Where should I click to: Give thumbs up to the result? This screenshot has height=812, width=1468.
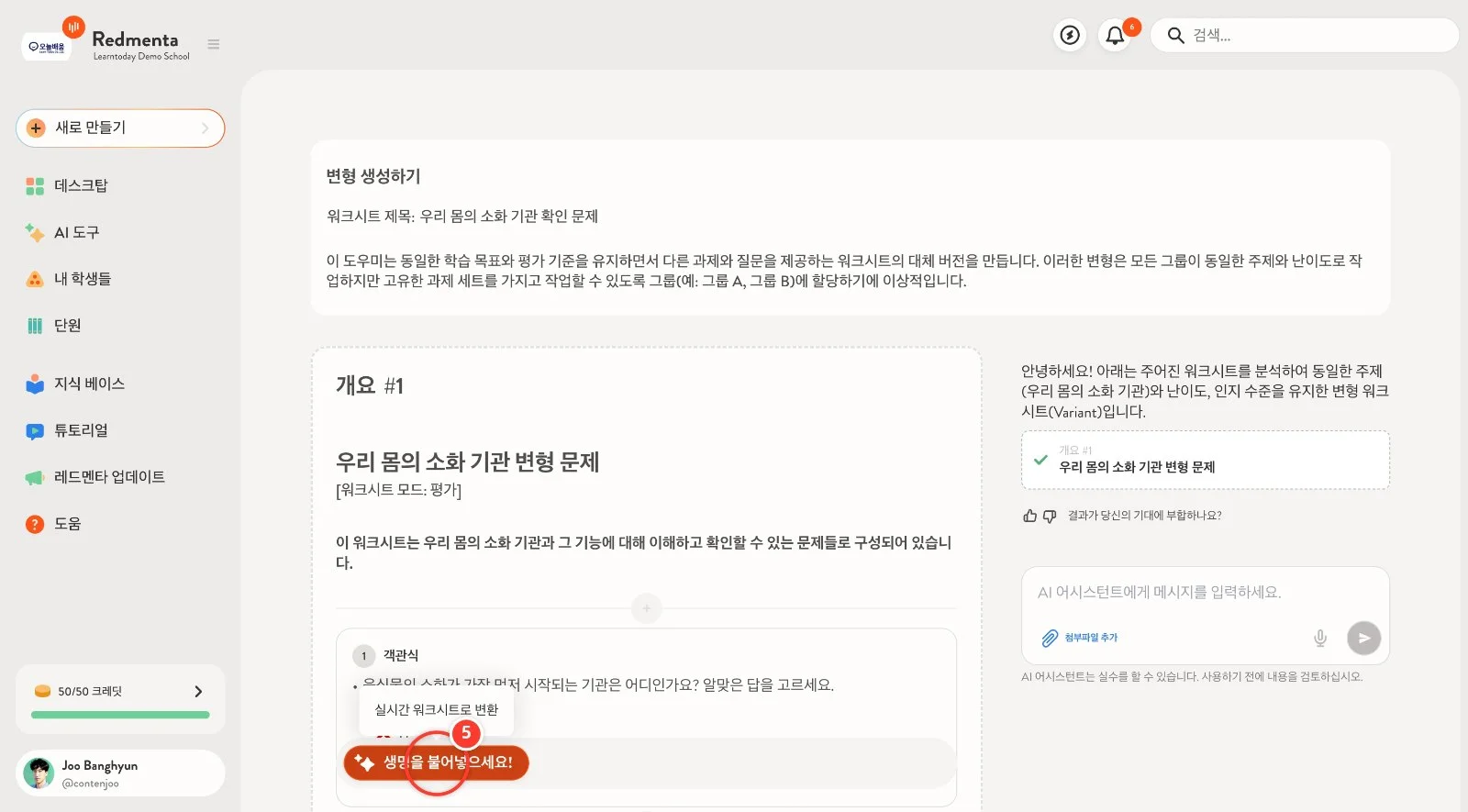tap(1030, 516)
